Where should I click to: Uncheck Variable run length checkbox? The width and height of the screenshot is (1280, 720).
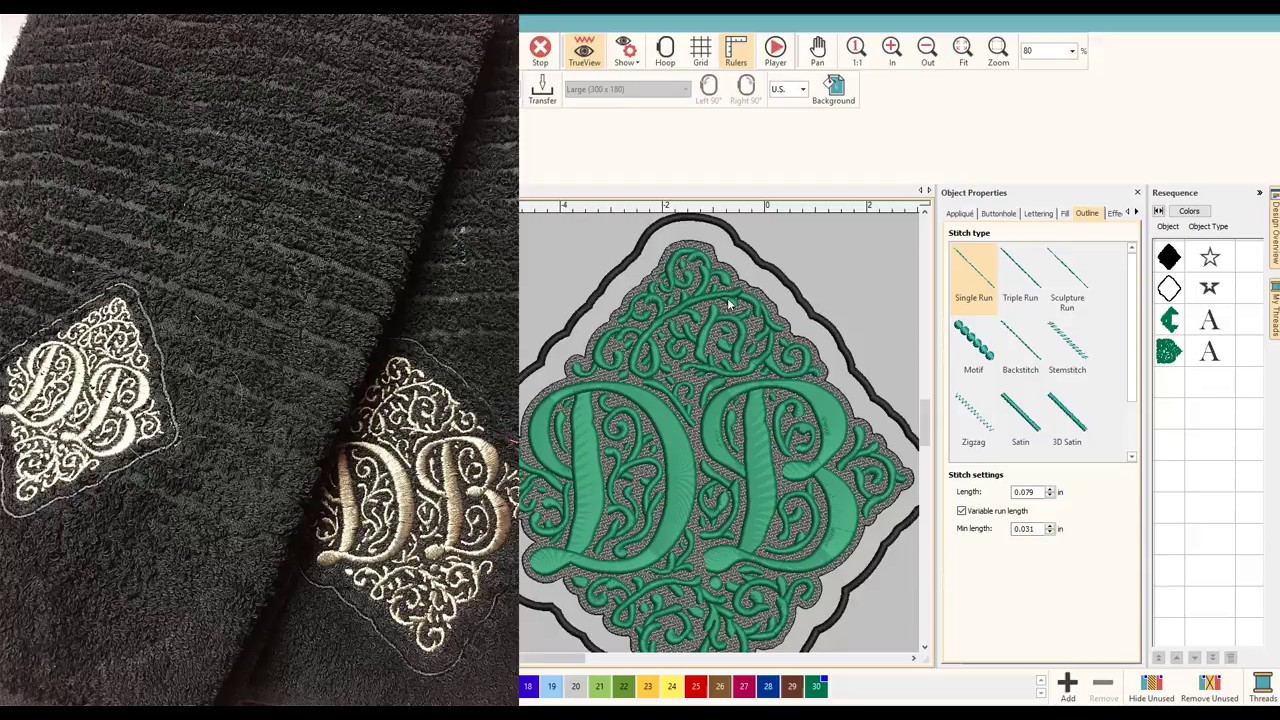click(962, 511)
